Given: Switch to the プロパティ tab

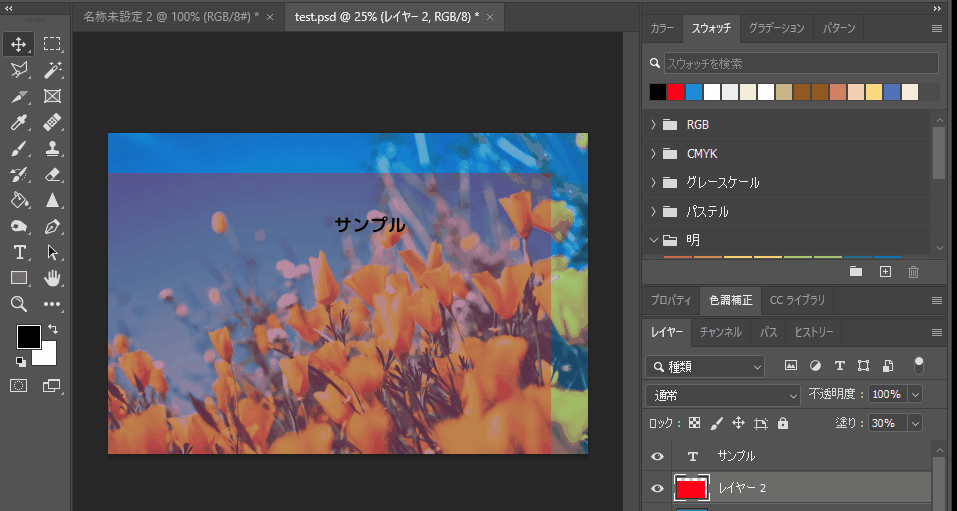Looking at the screenshot, I should pos(671,300).
